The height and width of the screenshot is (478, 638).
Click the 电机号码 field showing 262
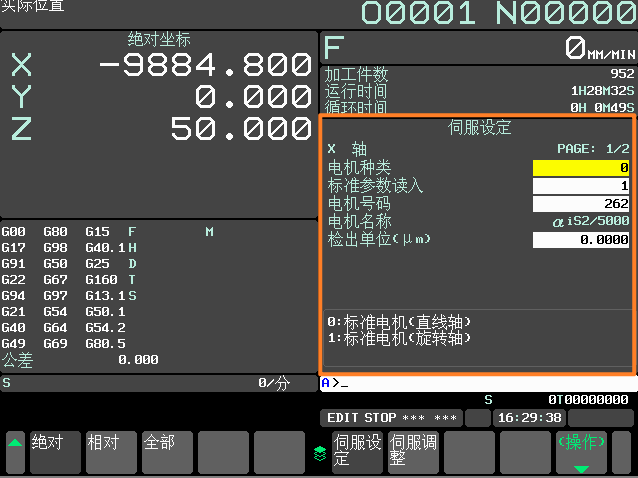(x=581, y=204)
